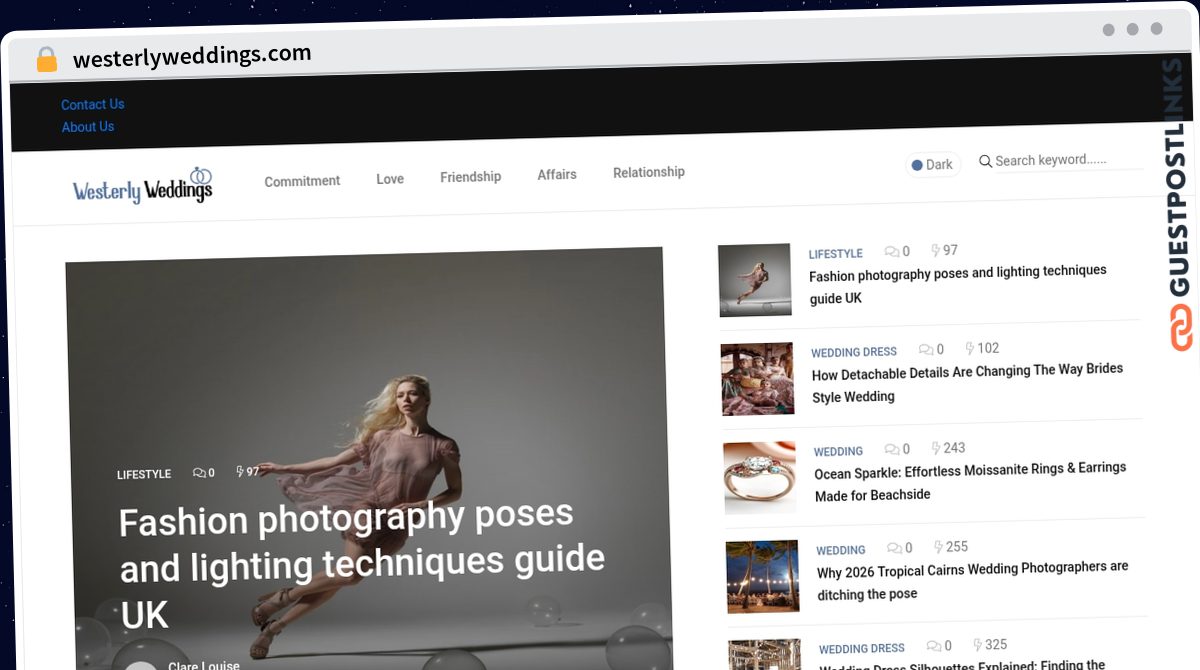Click the search magnifier icon
Screen dimensions: 1200x670
(x=985, y=161)
